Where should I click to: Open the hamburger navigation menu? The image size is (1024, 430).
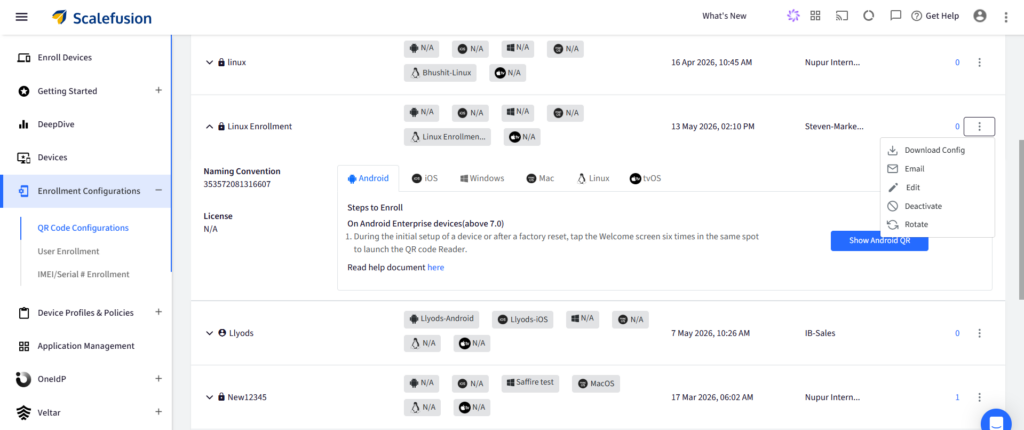[22, 16]
